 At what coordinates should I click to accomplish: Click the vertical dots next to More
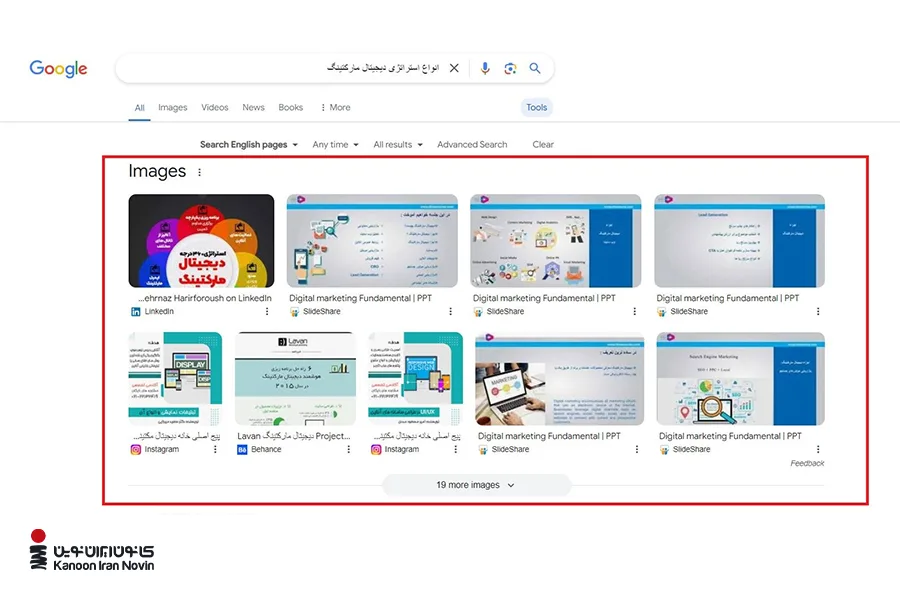coord(323,107)
